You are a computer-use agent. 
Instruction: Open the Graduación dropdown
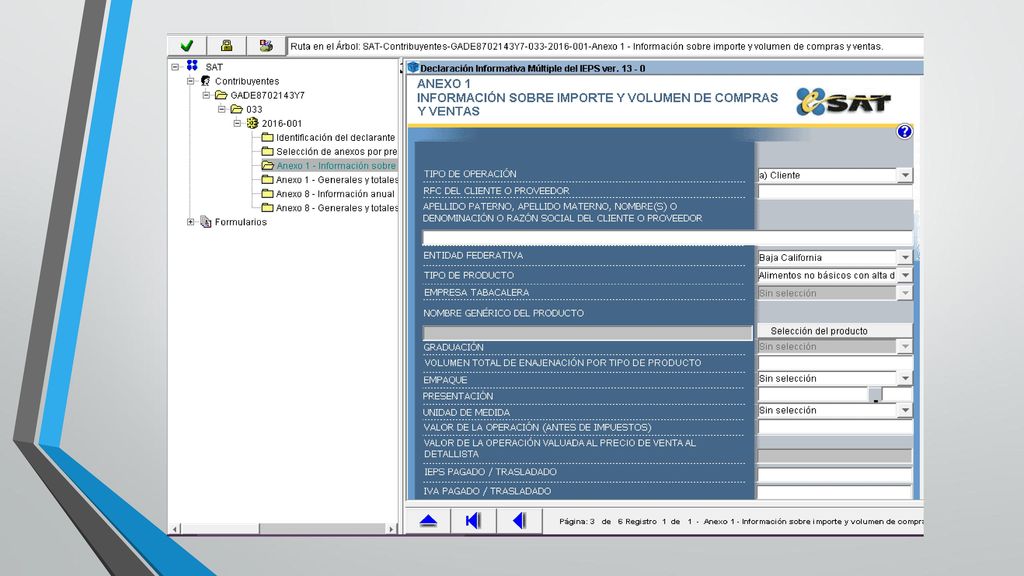click(904, 347)
